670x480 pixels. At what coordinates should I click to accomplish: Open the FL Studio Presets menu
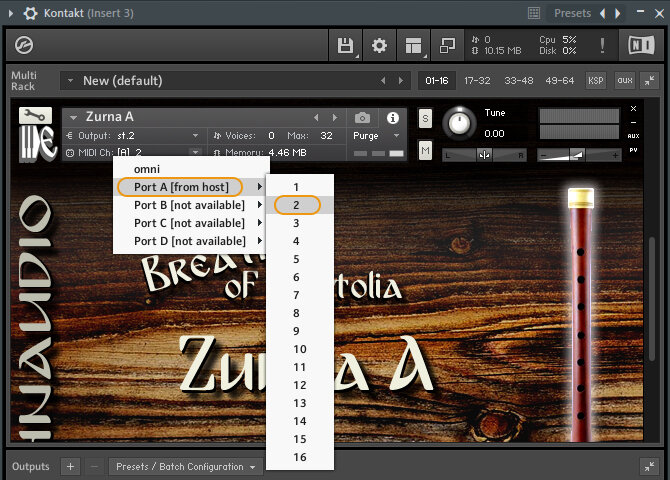[572, 13]
